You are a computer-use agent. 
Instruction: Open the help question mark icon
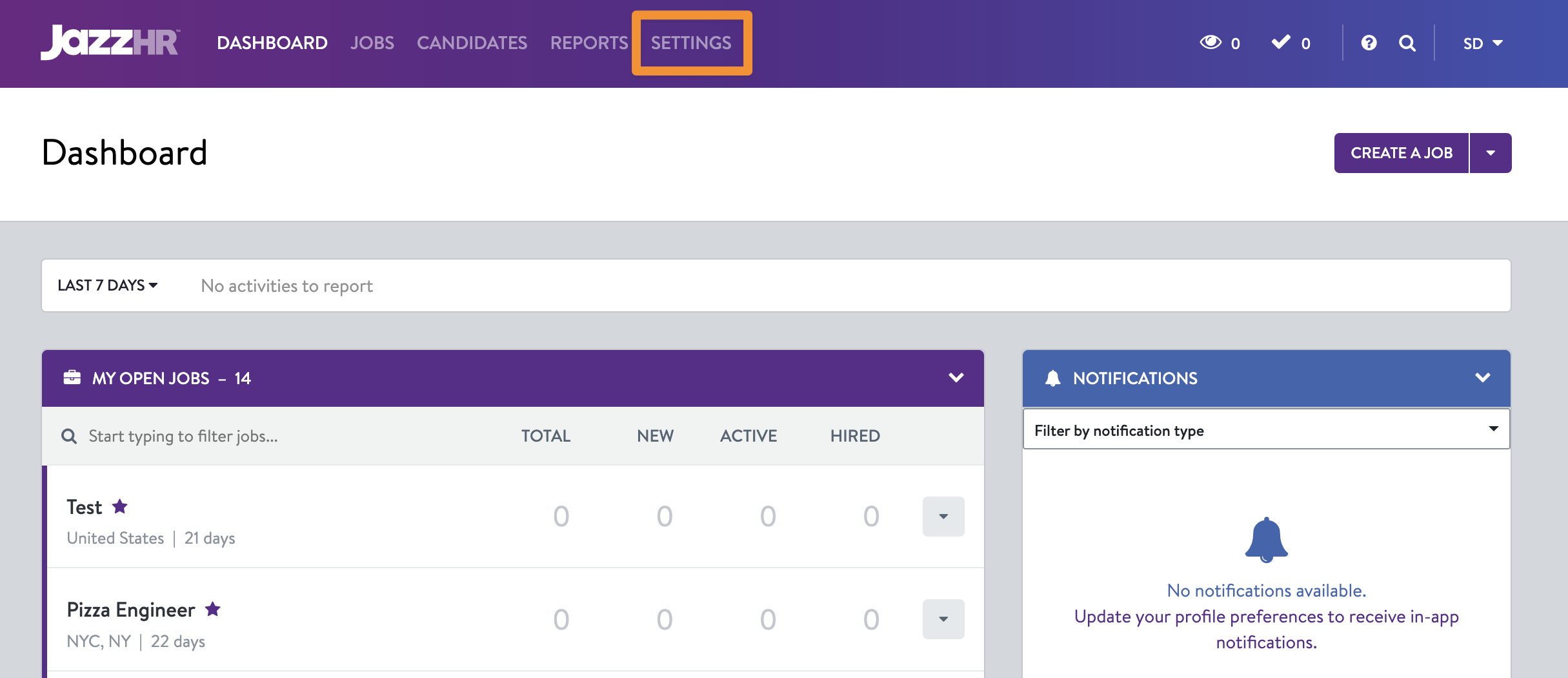[x=1369, y=43]
